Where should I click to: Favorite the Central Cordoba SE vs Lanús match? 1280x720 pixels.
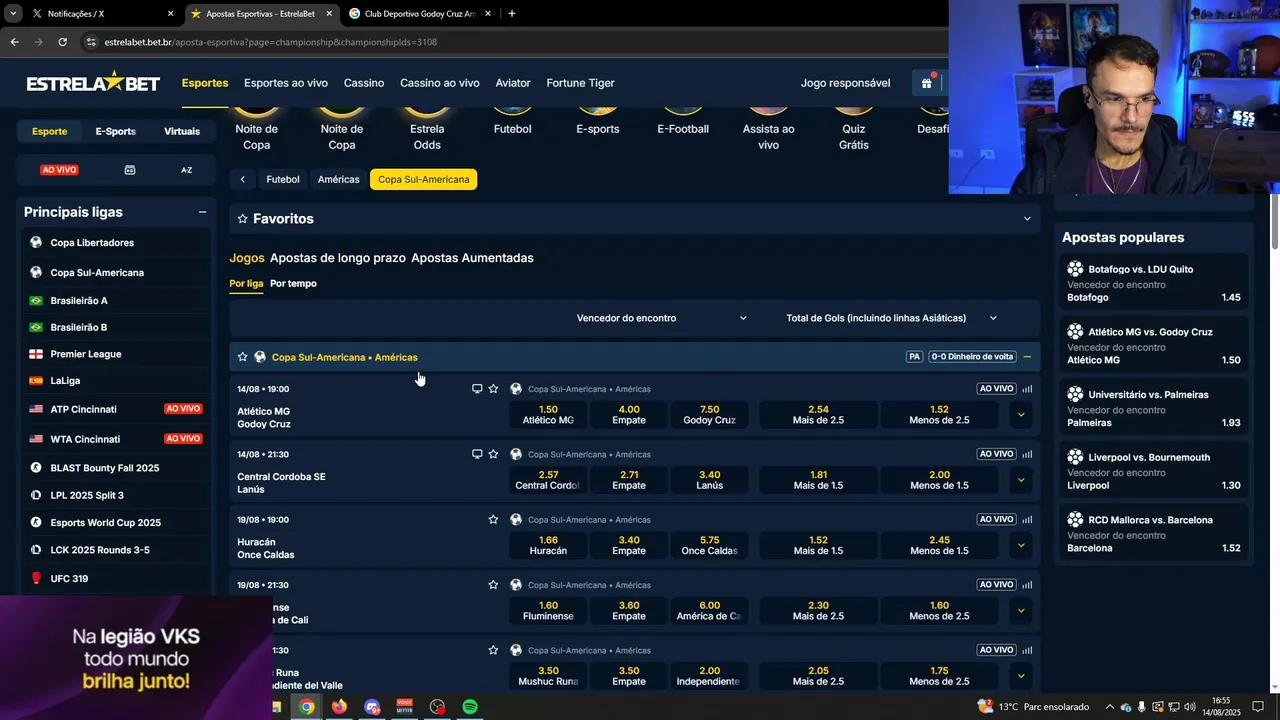(493, 454)
